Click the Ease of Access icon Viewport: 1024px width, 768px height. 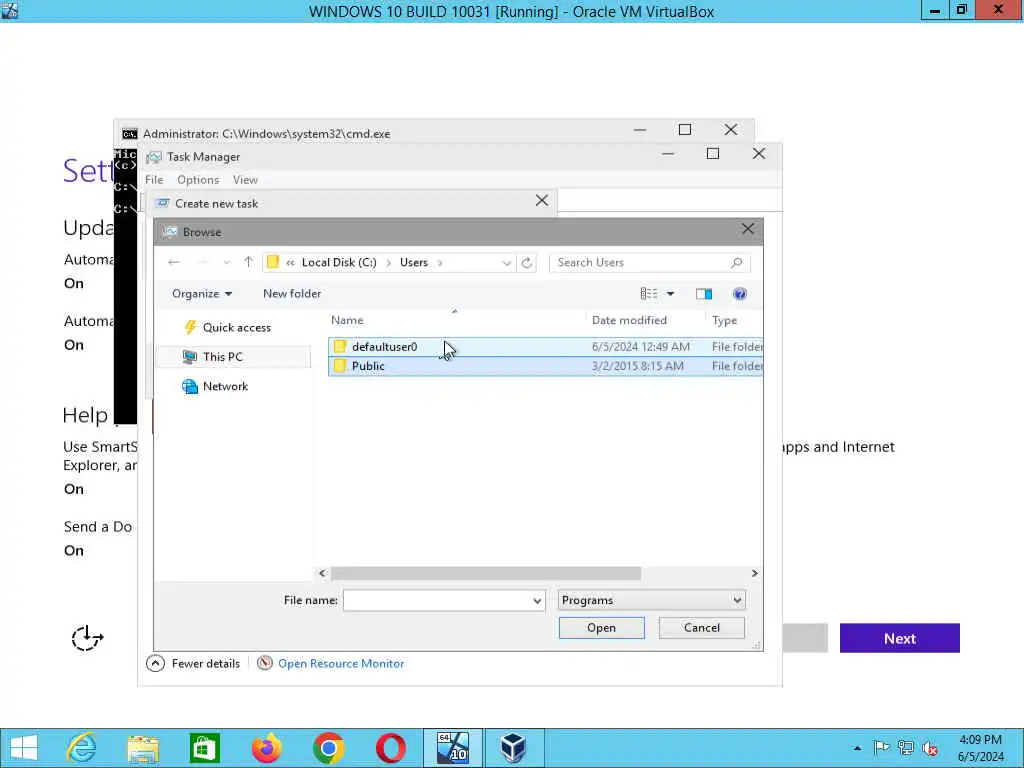coord(87,638)
